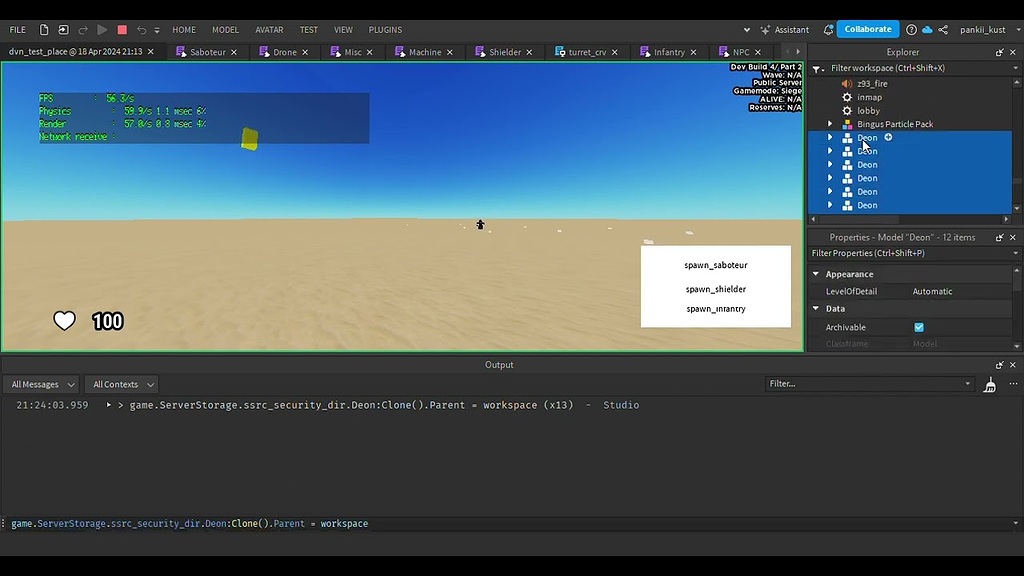Click the red Stop playtest button
This screenshot has height=576, width=1024.
tap(122, 30)
